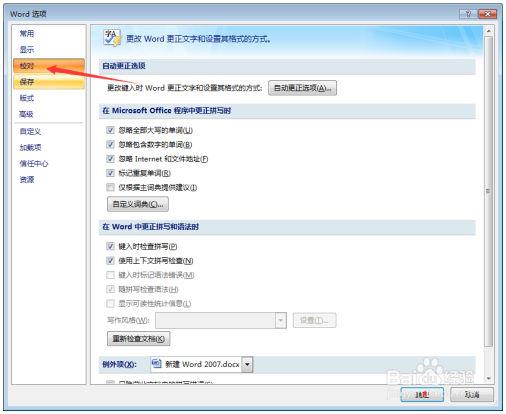The image size is (506, 414).
Task: Open the 高级 options category
Action: point(49,114)
